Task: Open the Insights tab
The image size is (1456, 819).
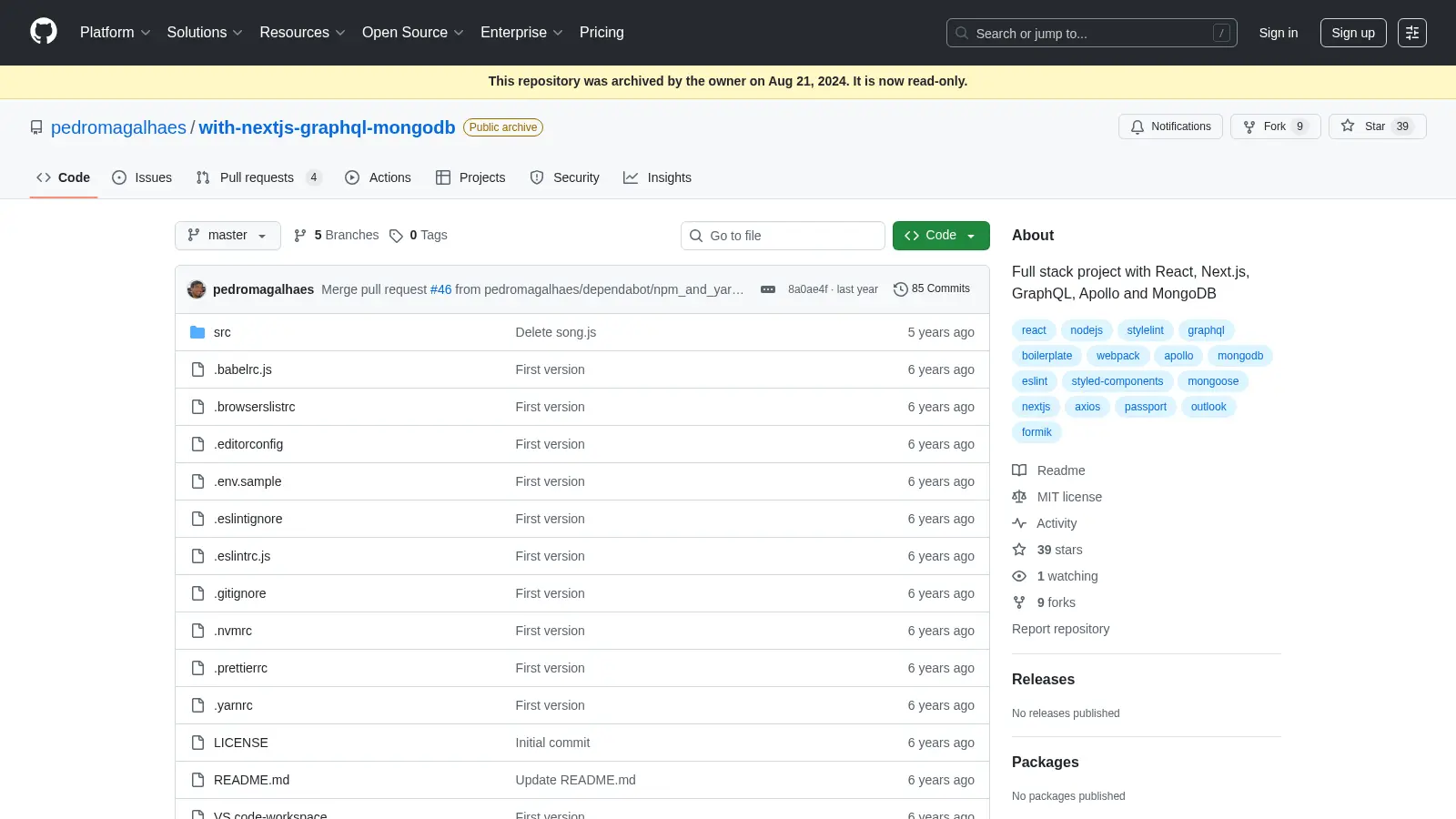Action: click(657, 177)
